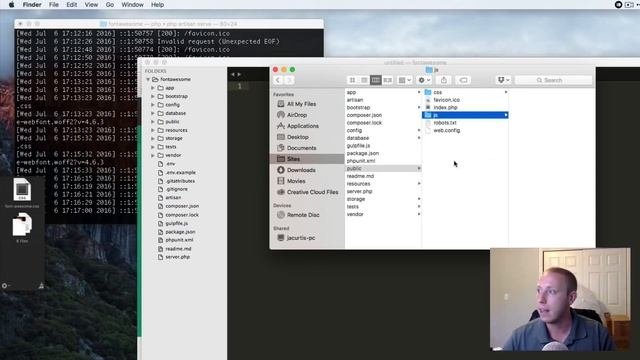The image size is (640, 360).
Task: Expand the resources folder in editor sidebar
Action: pos(153,130)
